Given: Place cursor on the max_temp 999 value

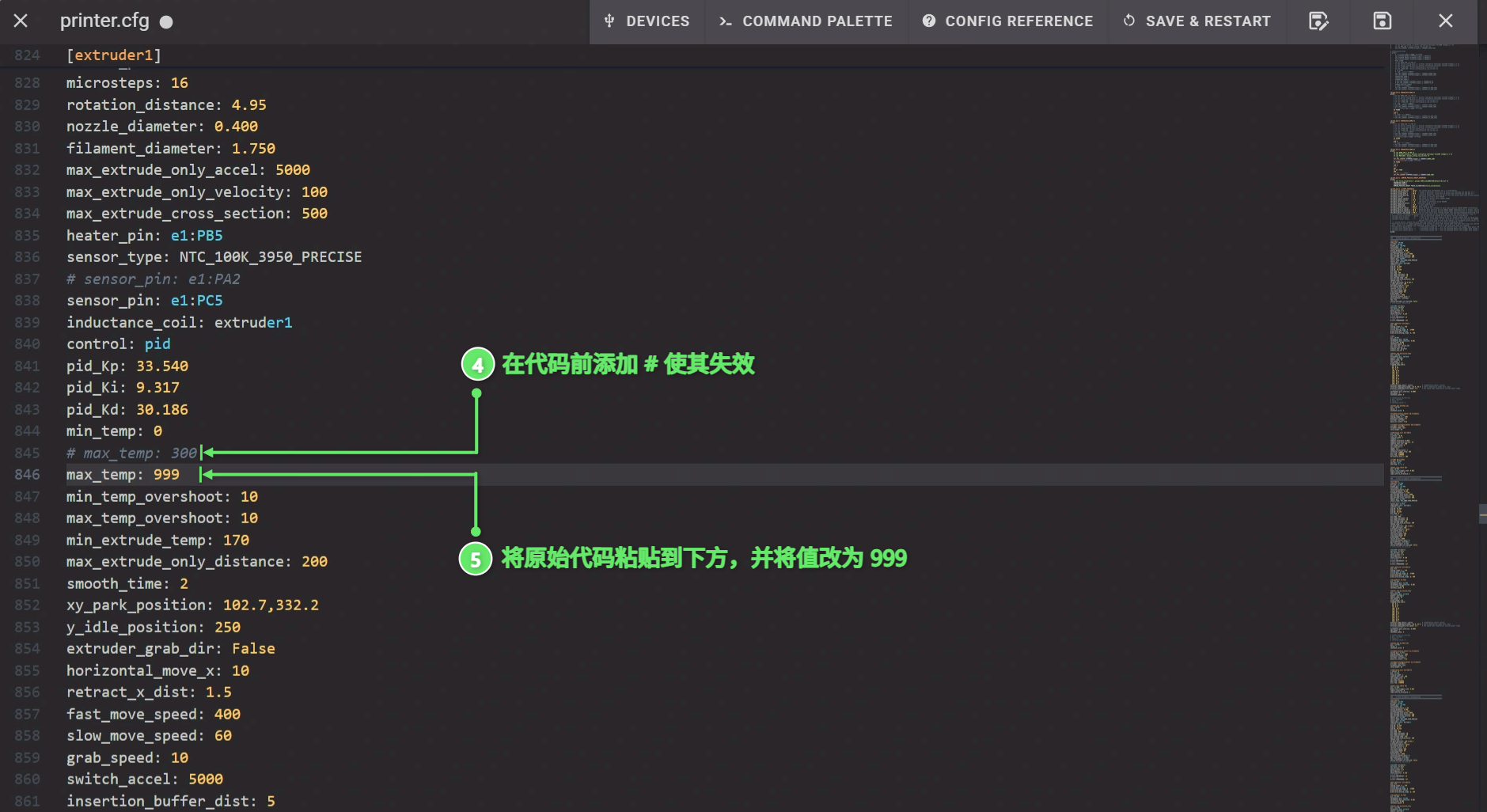Looking at the screenshot, I should tap(166, 475).
